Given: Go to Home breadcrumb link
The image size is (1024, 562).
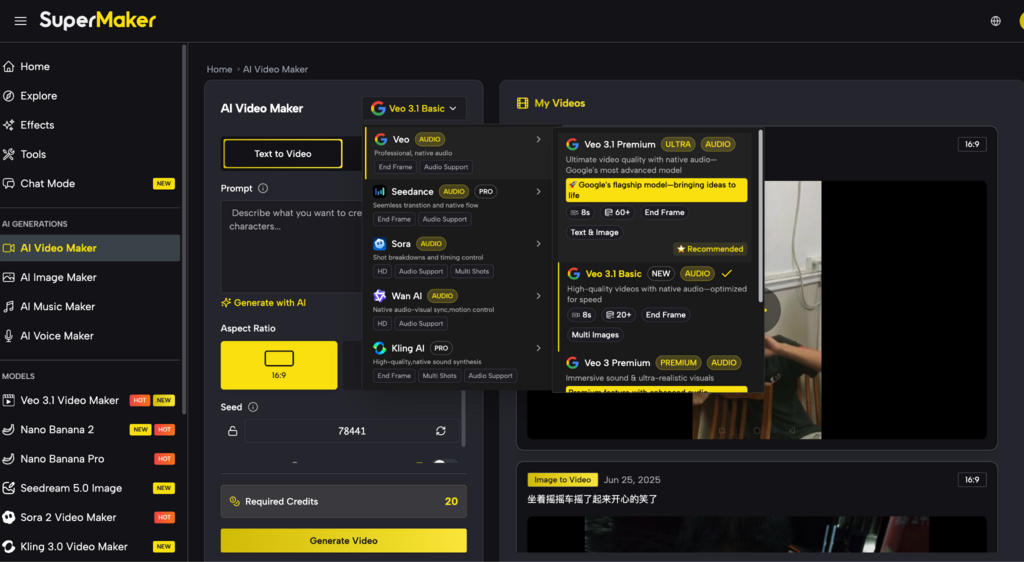Looking at the screenshot, I should tap(219, 69).
